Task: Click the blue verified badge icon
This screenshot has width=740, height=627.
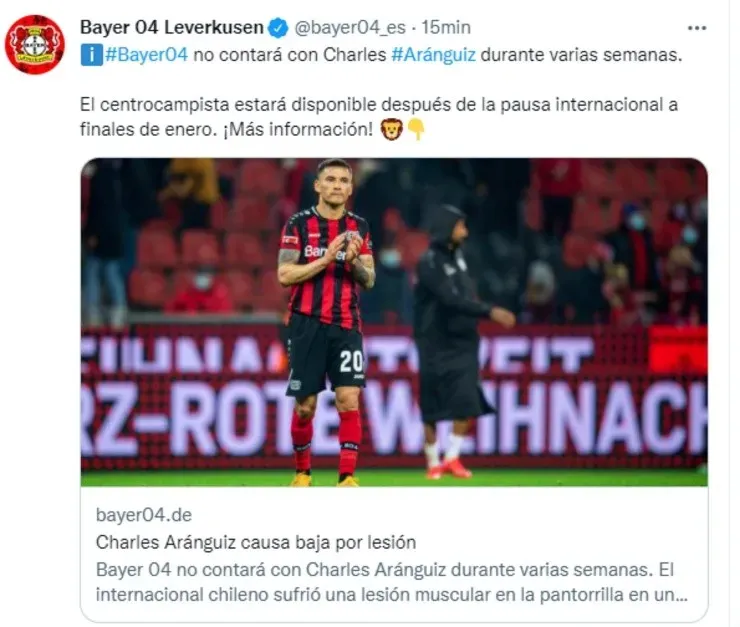Action: point(278,28)
